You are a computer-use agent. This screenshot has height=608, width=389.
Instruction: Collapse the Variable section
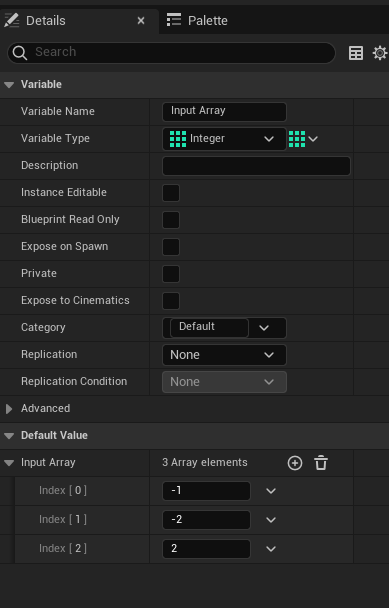coord(9,85)
